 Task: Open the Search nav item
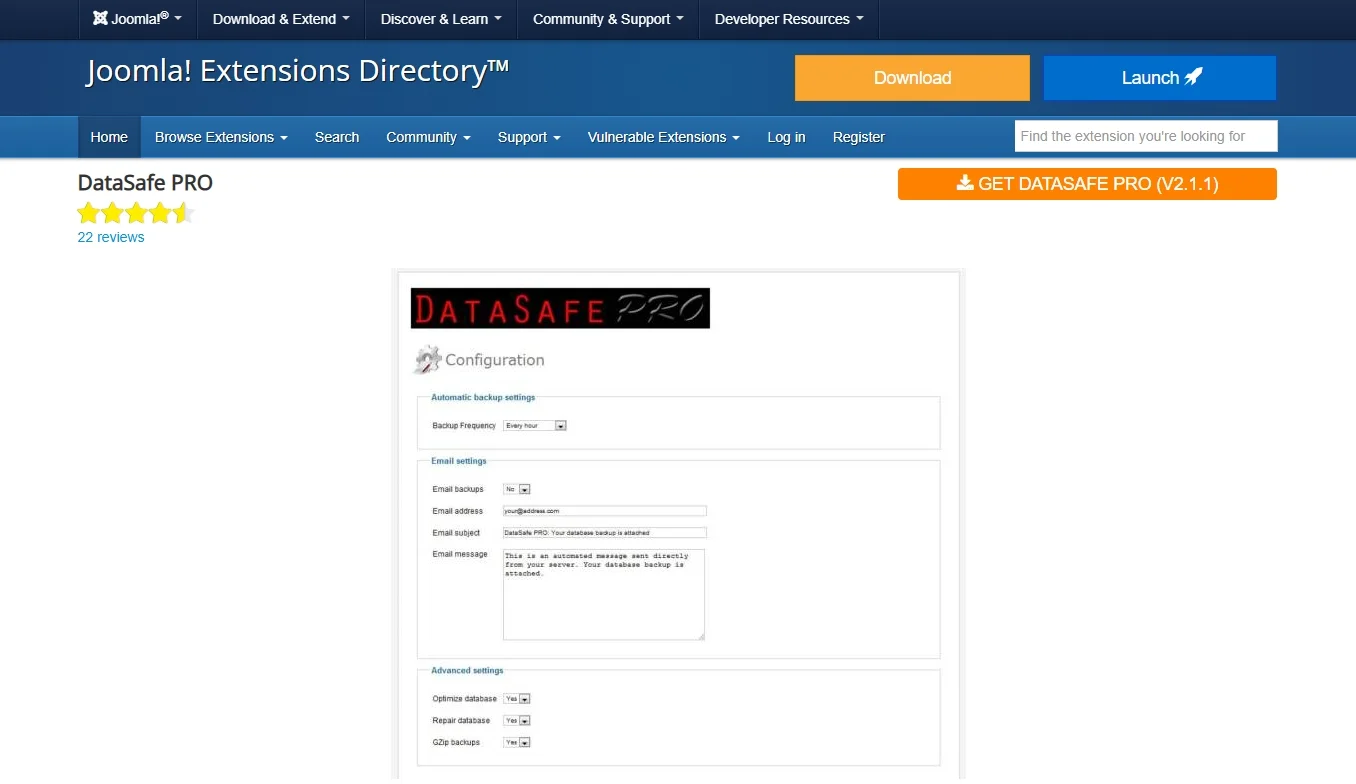337,137
